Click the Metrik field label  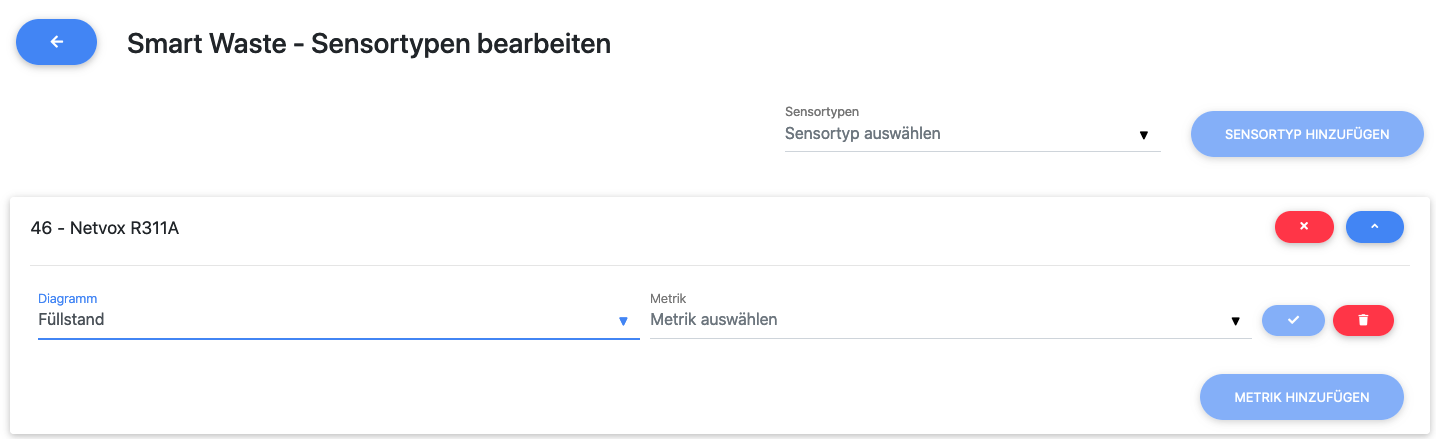pyautogui.click(x=667, y=299)
